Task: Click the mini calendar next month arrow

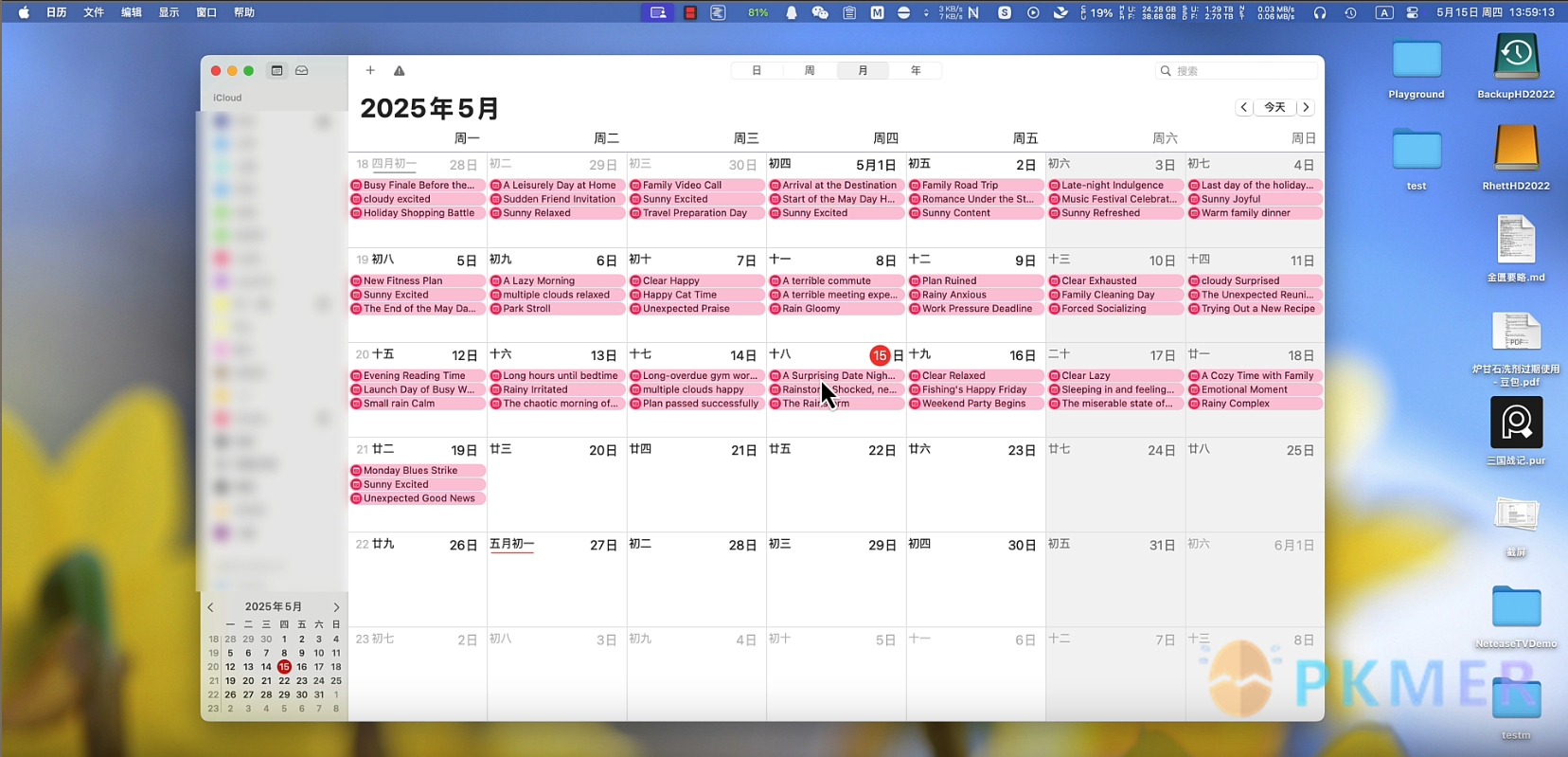Action: click(336, 607)
